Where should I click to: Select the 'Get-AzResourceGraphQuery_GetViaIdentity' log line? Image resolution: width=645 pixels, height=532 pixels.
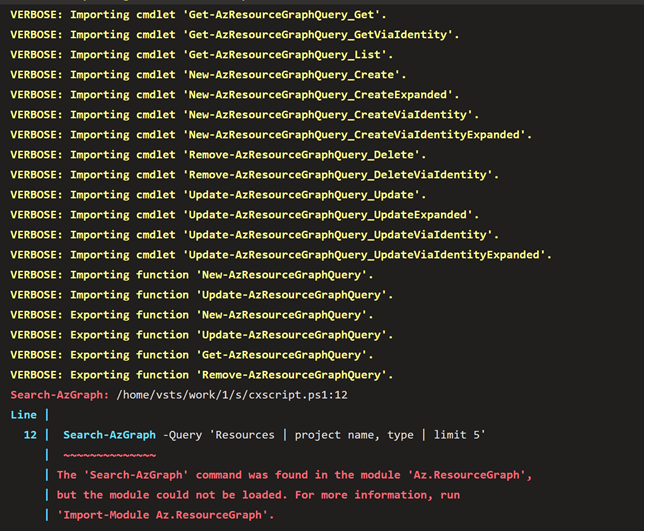(x=235, y=35)
